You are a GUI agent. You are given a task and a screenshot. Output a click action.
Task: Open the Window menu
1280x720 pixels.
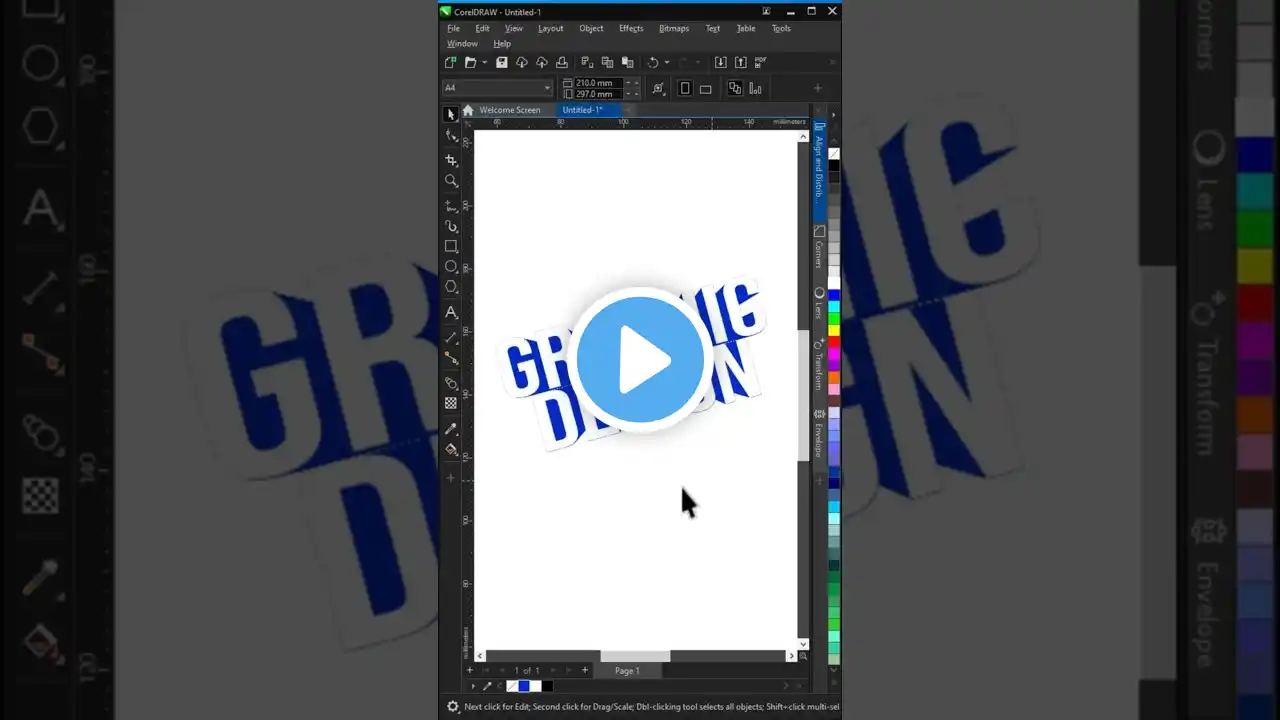tap(462, 43)
